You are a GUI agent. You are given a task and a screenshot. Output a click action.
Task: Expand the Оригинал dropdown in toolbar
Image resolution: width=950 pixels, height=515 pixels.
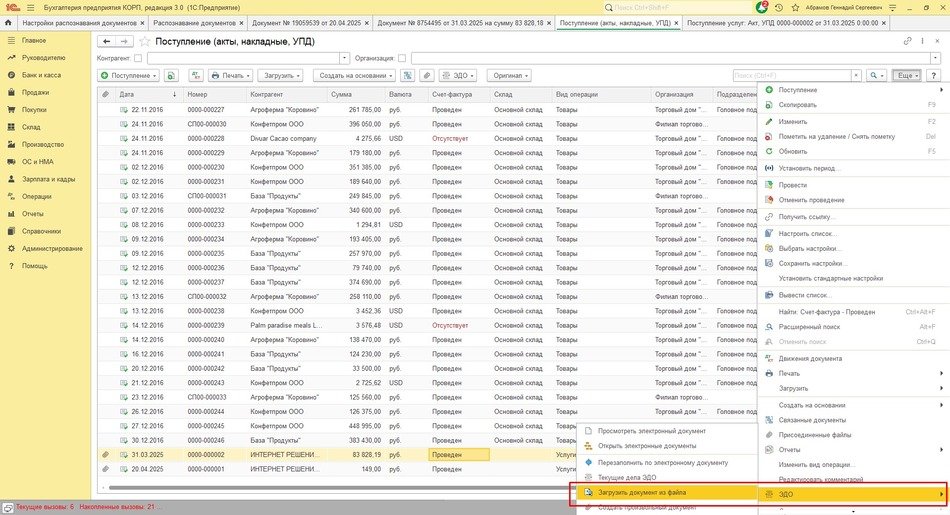[x=510, y=75]
